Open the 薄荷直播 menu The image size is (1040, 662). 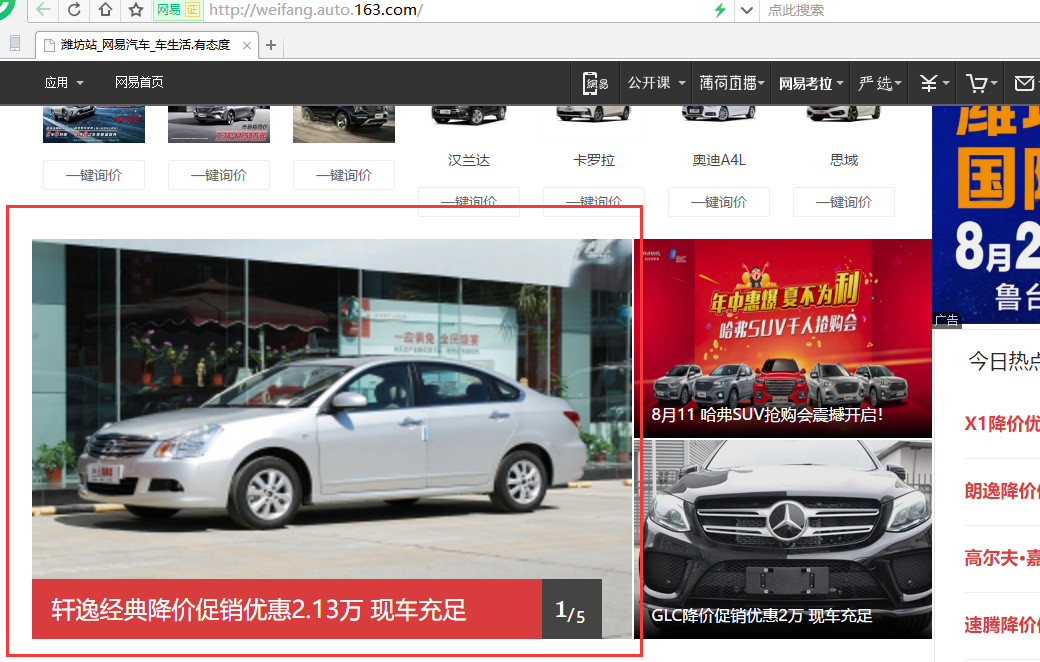(x=732, y=83)
